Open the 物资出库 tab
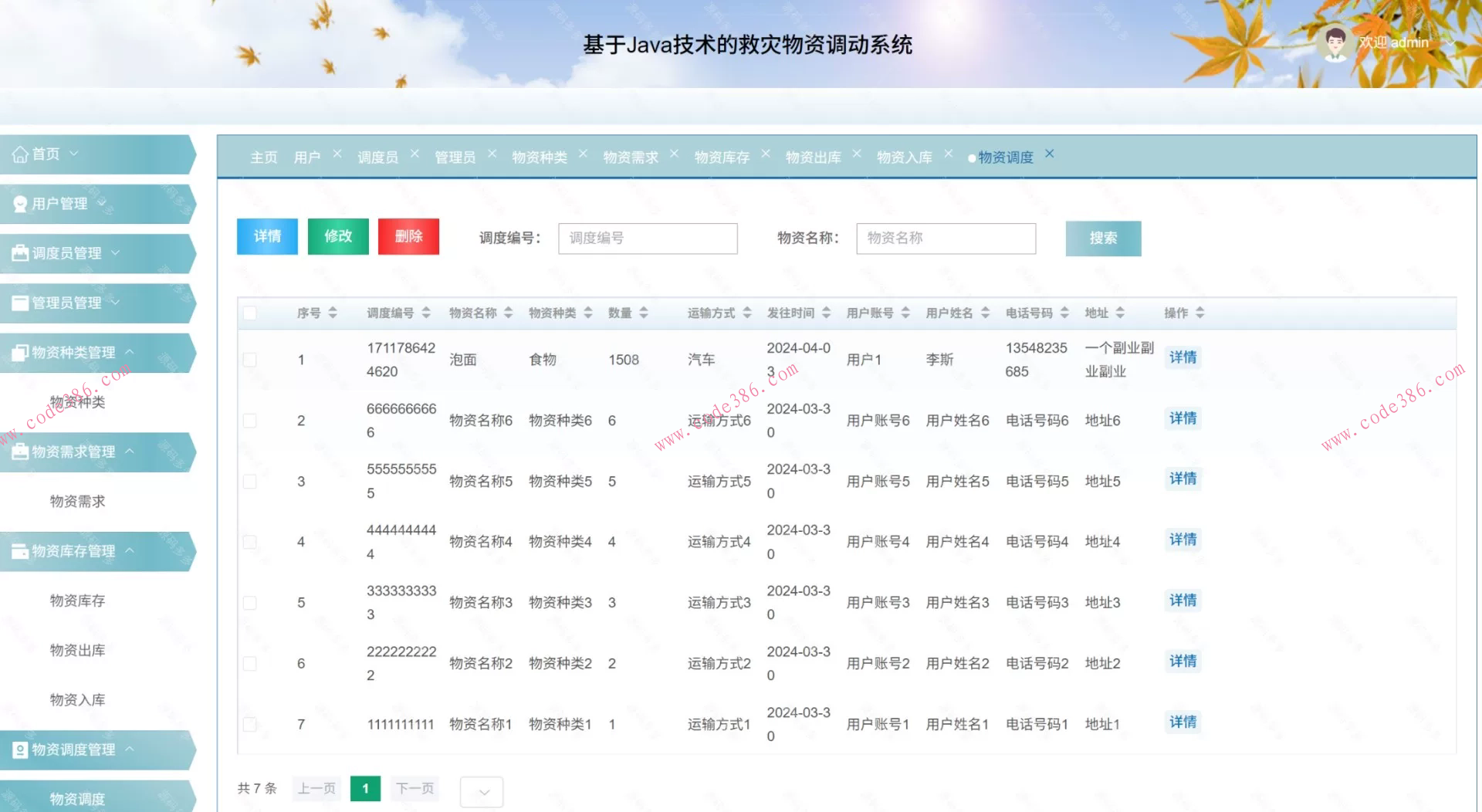Viewport: 1482px width, 812px height. [x=814, y=157]
